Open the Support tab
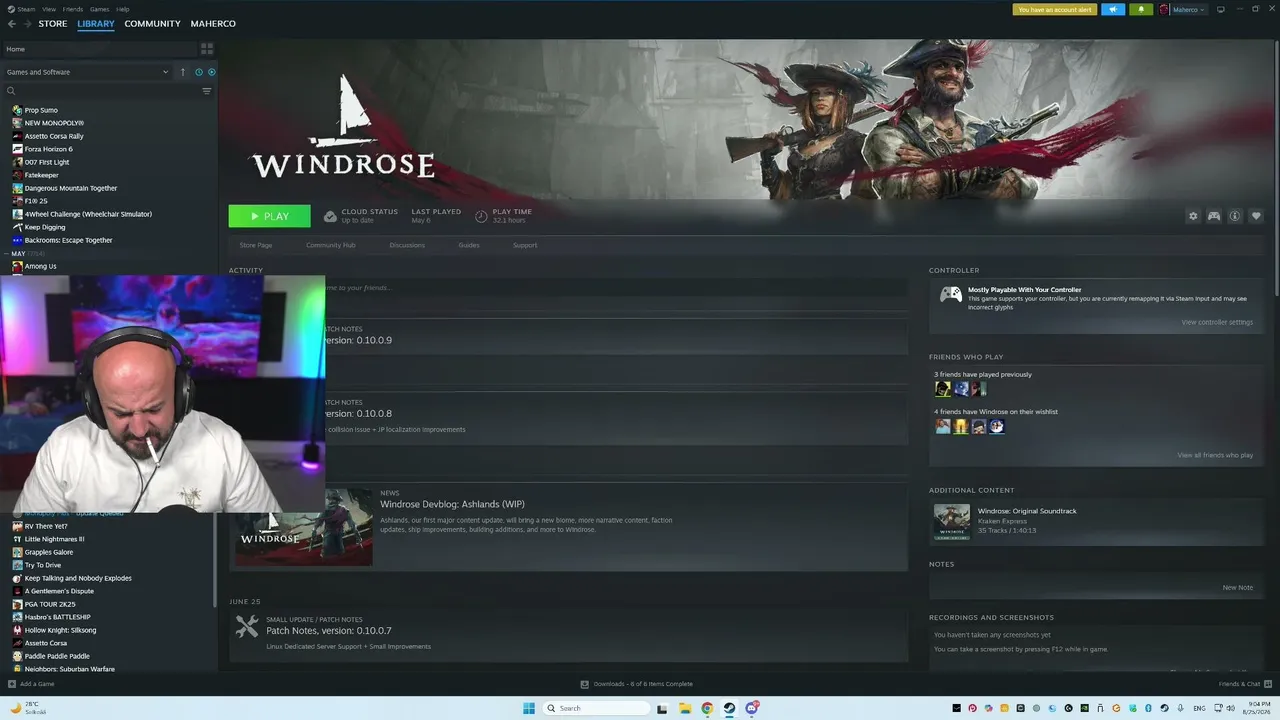Viewport: 1280px width, 720px height. (525, 245)
